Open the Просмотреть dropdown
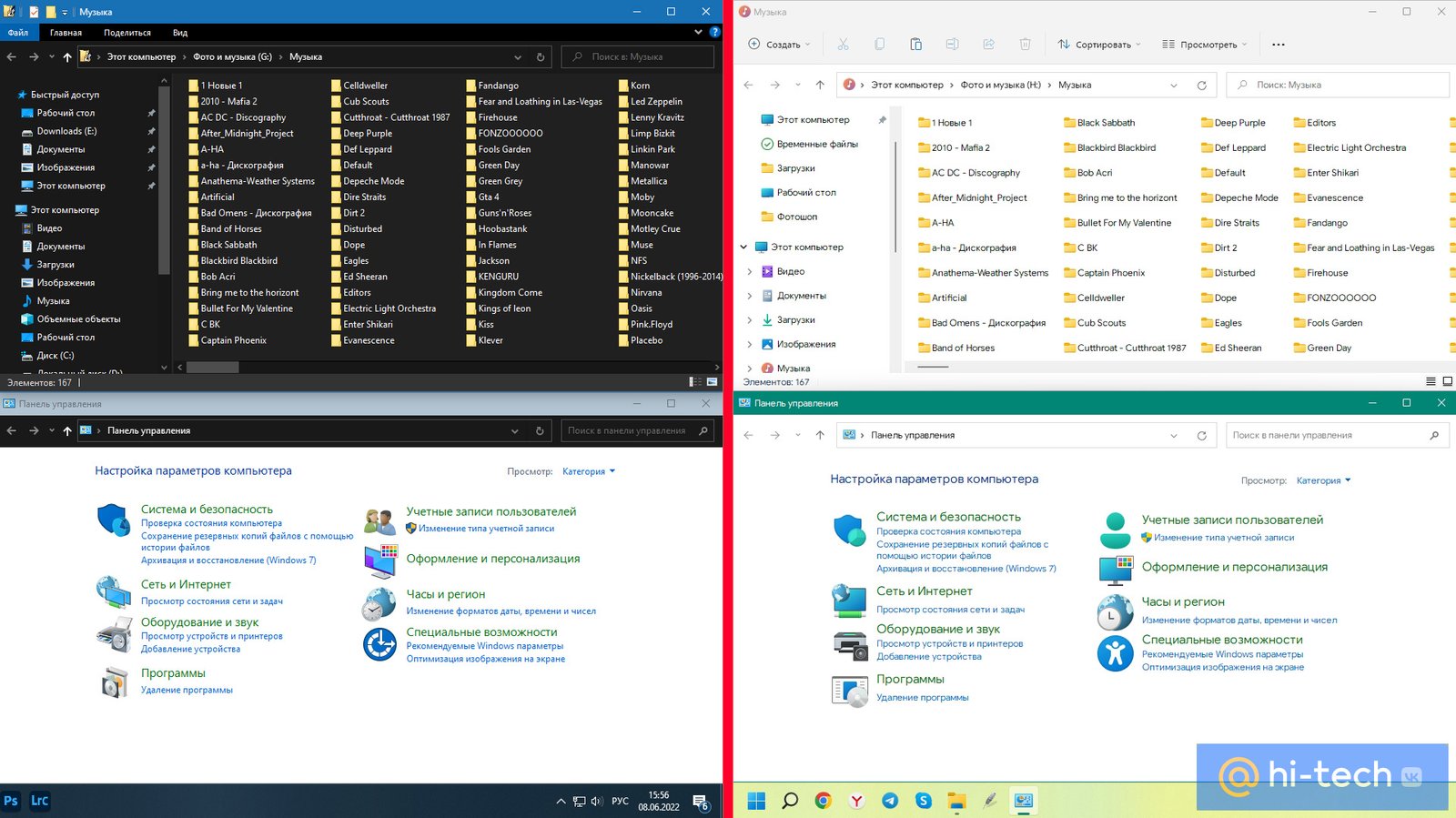Screen dimensions: 1456x818 coord(1205,44)
